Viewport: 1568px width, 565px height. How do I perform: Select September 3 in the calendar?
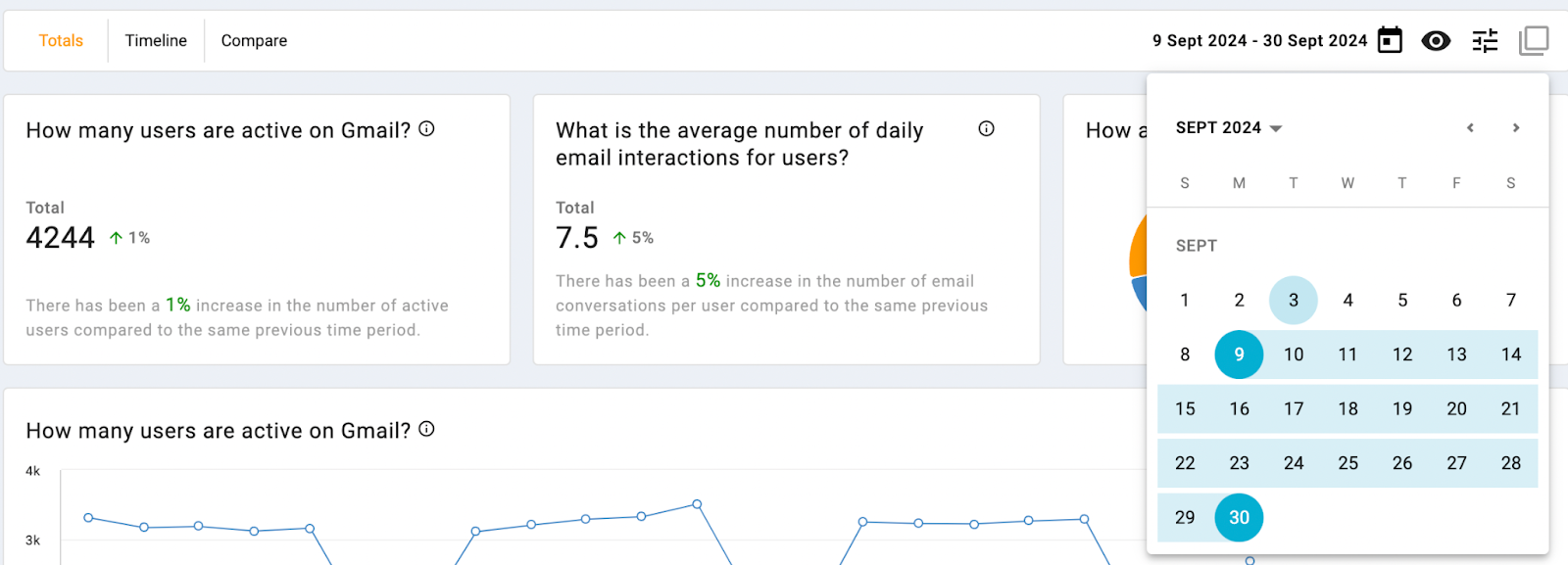click(x=1293, y=300)
